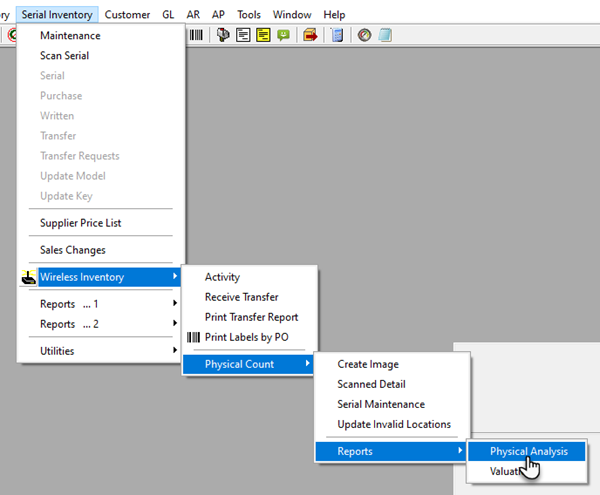Expand Reports ... 1 submenu
Viewport: 600px width, 495px height.
pos(101,304)
